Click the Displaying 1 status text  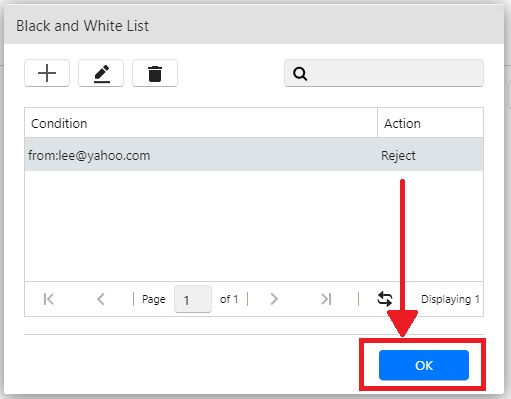point(450,299)
